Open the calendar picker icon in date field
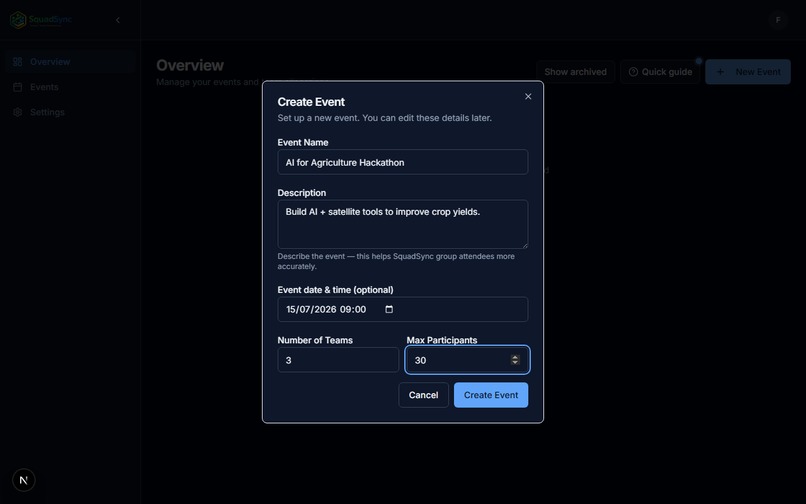 389,309
